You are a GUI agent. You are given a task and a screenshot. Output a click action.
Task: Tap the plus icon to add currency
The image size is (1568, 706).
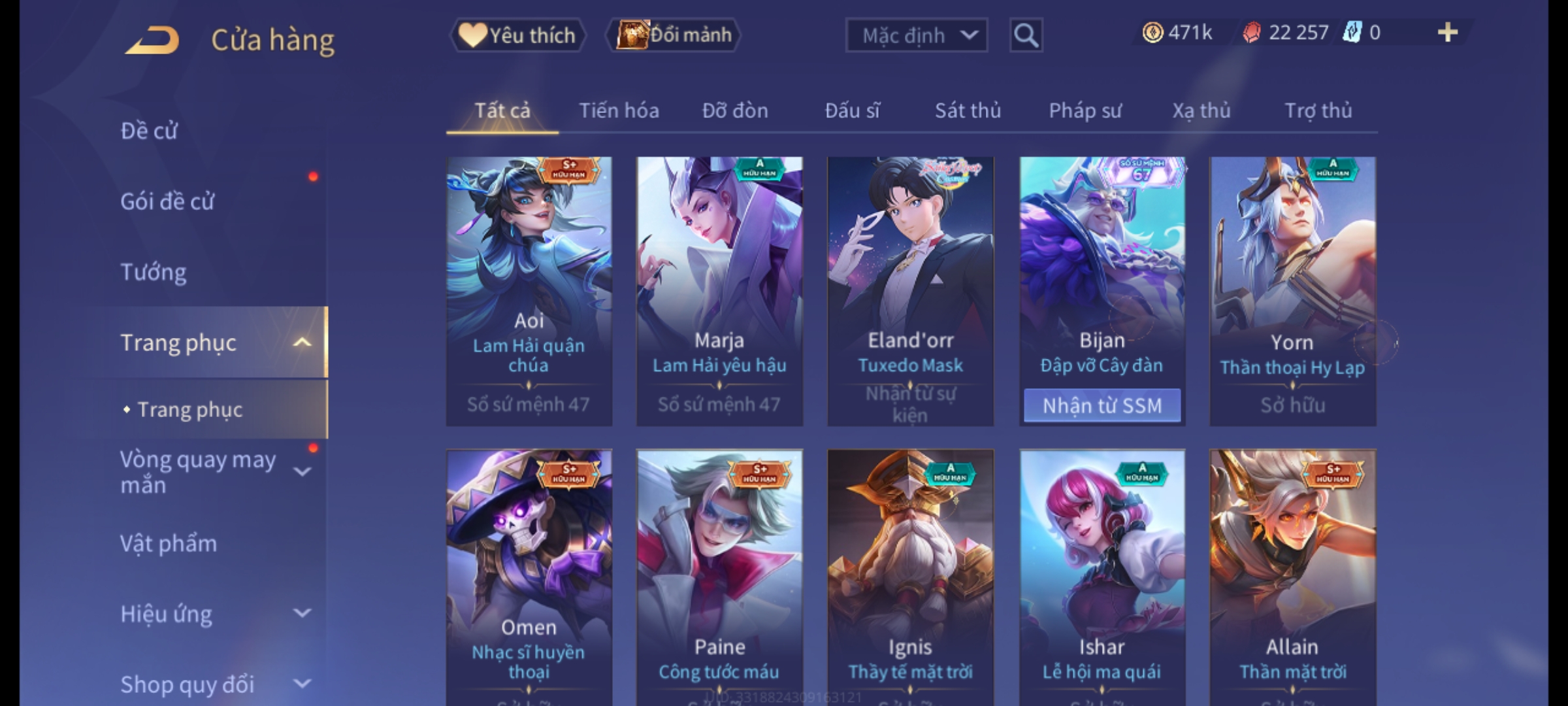[1448, 32]
